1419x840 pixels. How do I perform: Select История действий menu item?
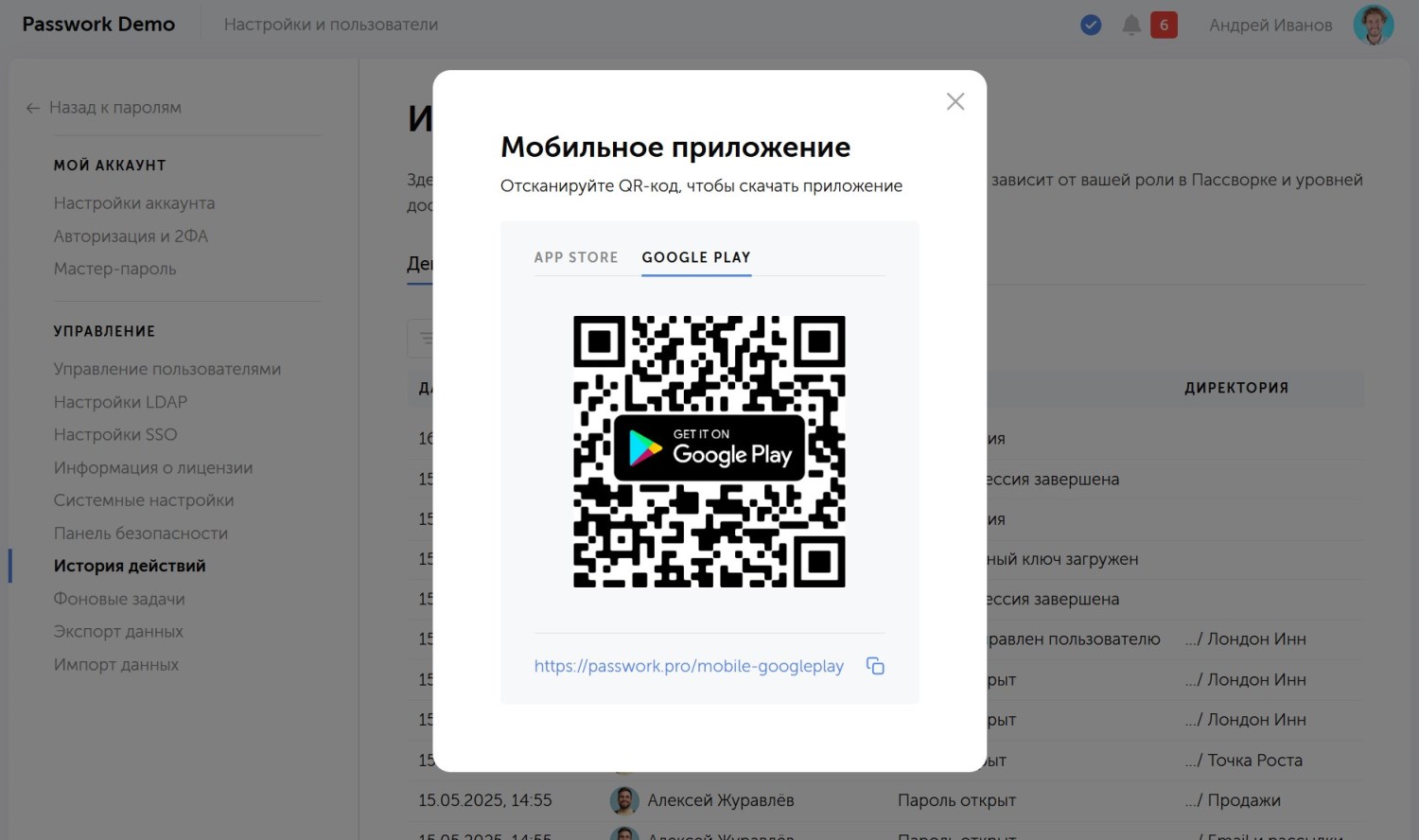(x=130, y=566)
